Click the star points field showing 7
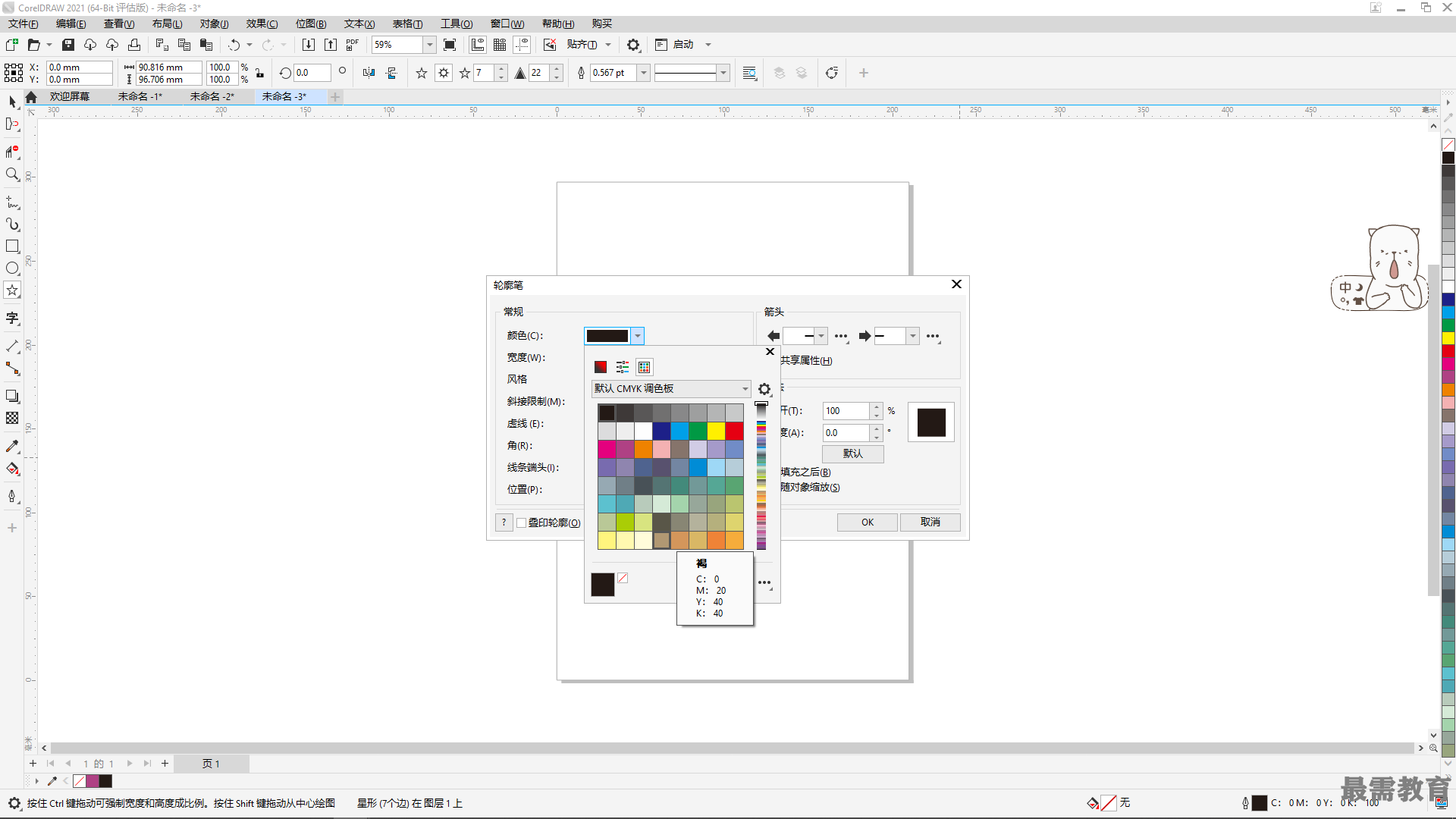Image resolution: width=1456 pixels, height=819 pixels. click(x=484, y=73)
